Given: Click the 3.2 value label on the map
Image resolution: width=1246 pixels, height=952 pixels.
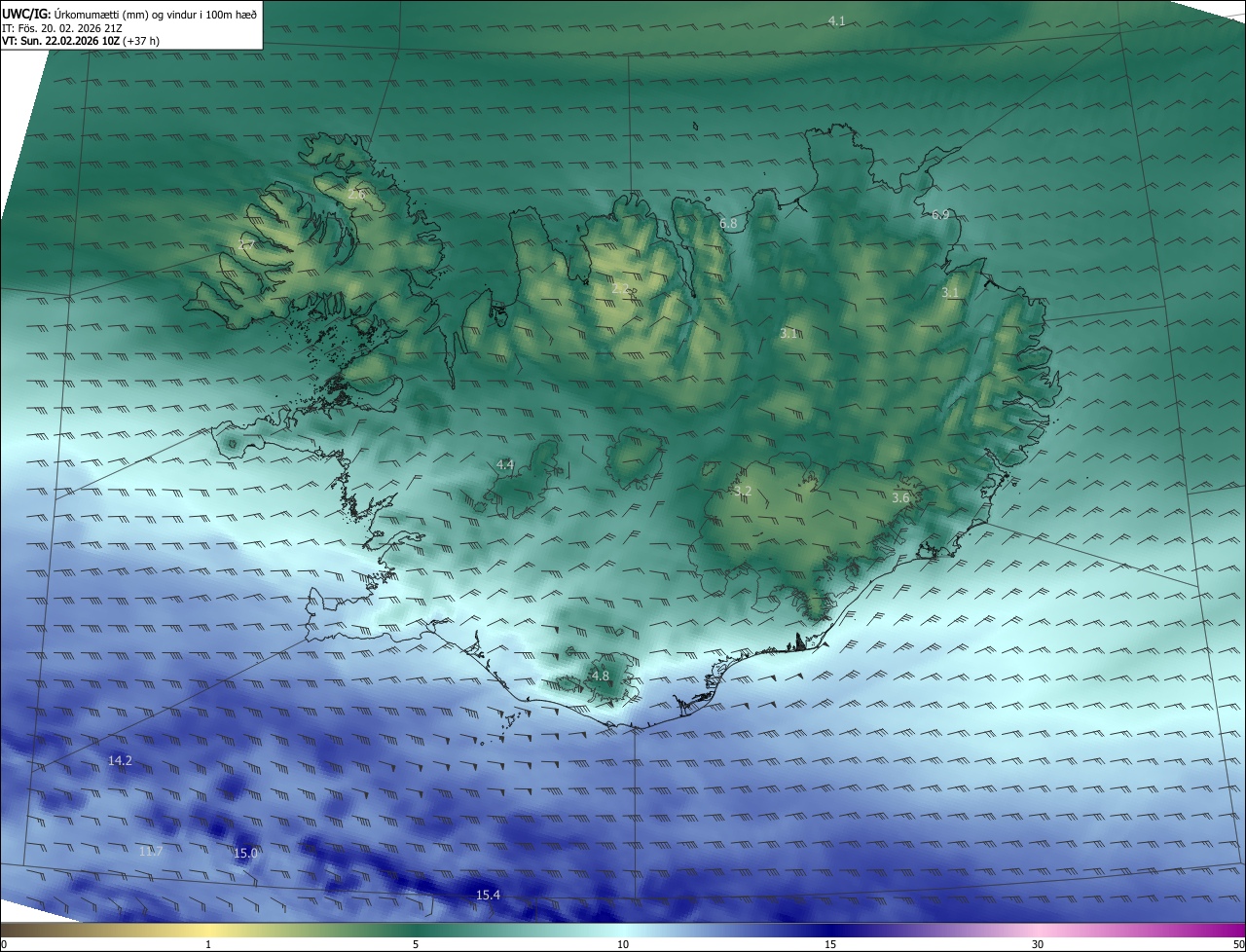Looking at the screenshot, I should coord(743,492).
